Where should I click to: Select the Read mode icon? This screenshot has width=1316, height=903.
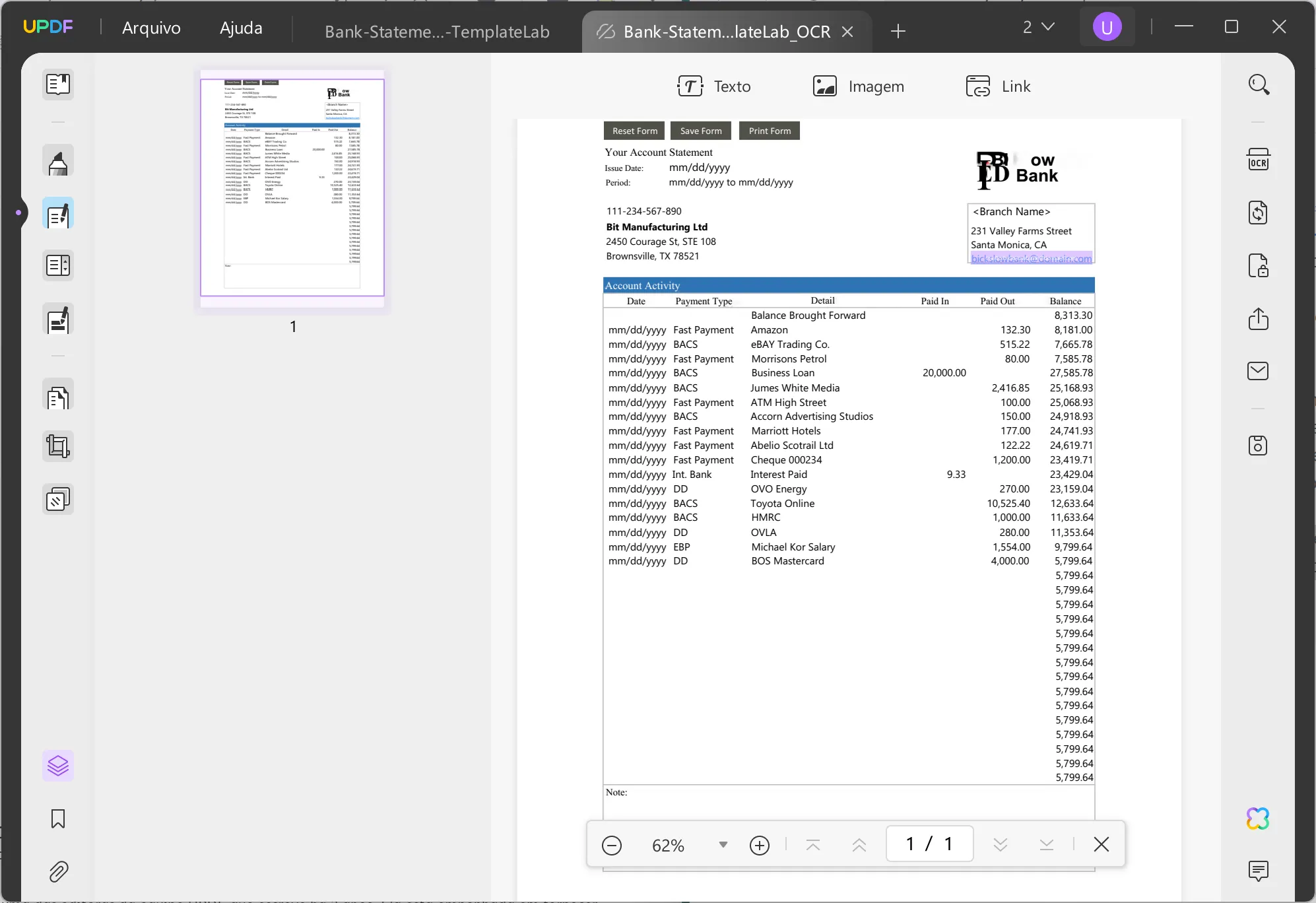click(x=57, y=84)
